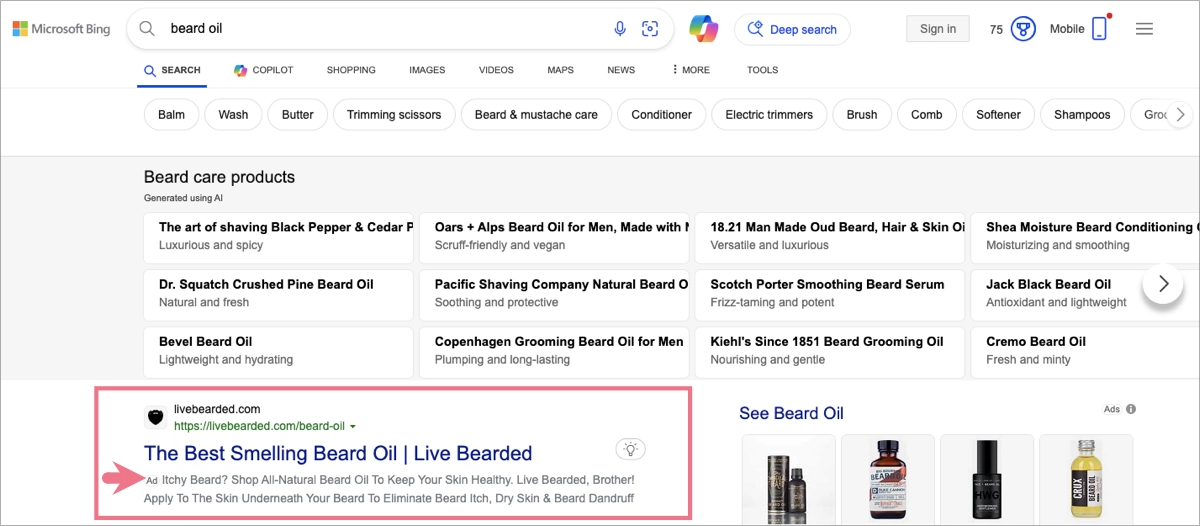Image resolution: width=1200 pixels, height=526 pixels.
Task: Open Bevel Beard Oil card
Action: [278, 350]
